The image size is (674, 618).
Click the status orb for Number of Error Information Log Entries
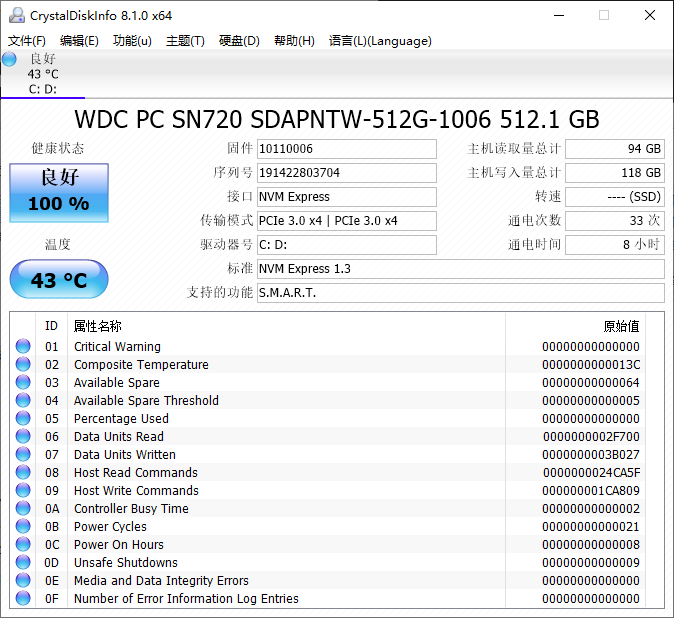(23, 599)
